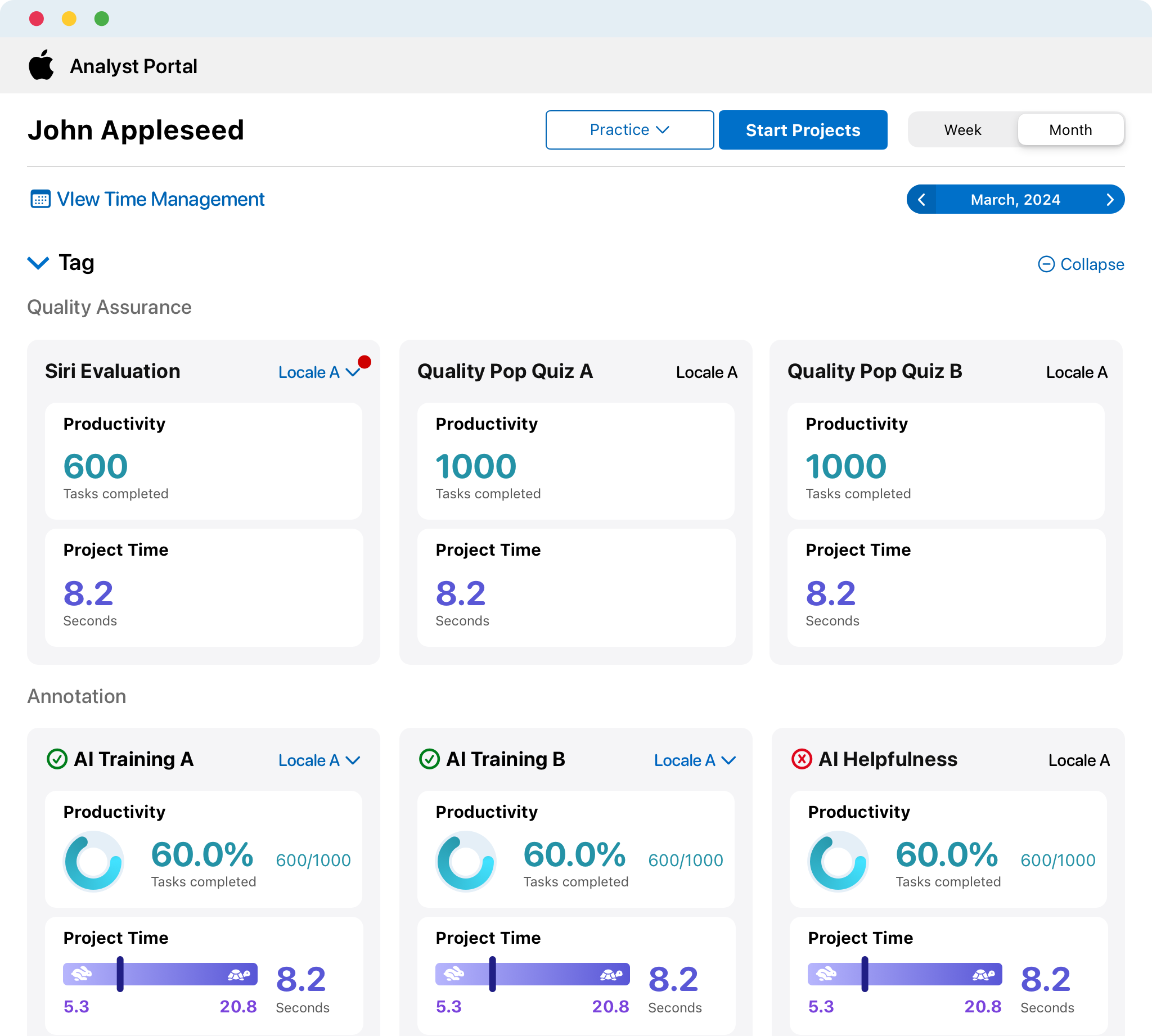
Task: Click Locale A label on Quality Pop Quiz B
Action: [x=1076, y=372]
